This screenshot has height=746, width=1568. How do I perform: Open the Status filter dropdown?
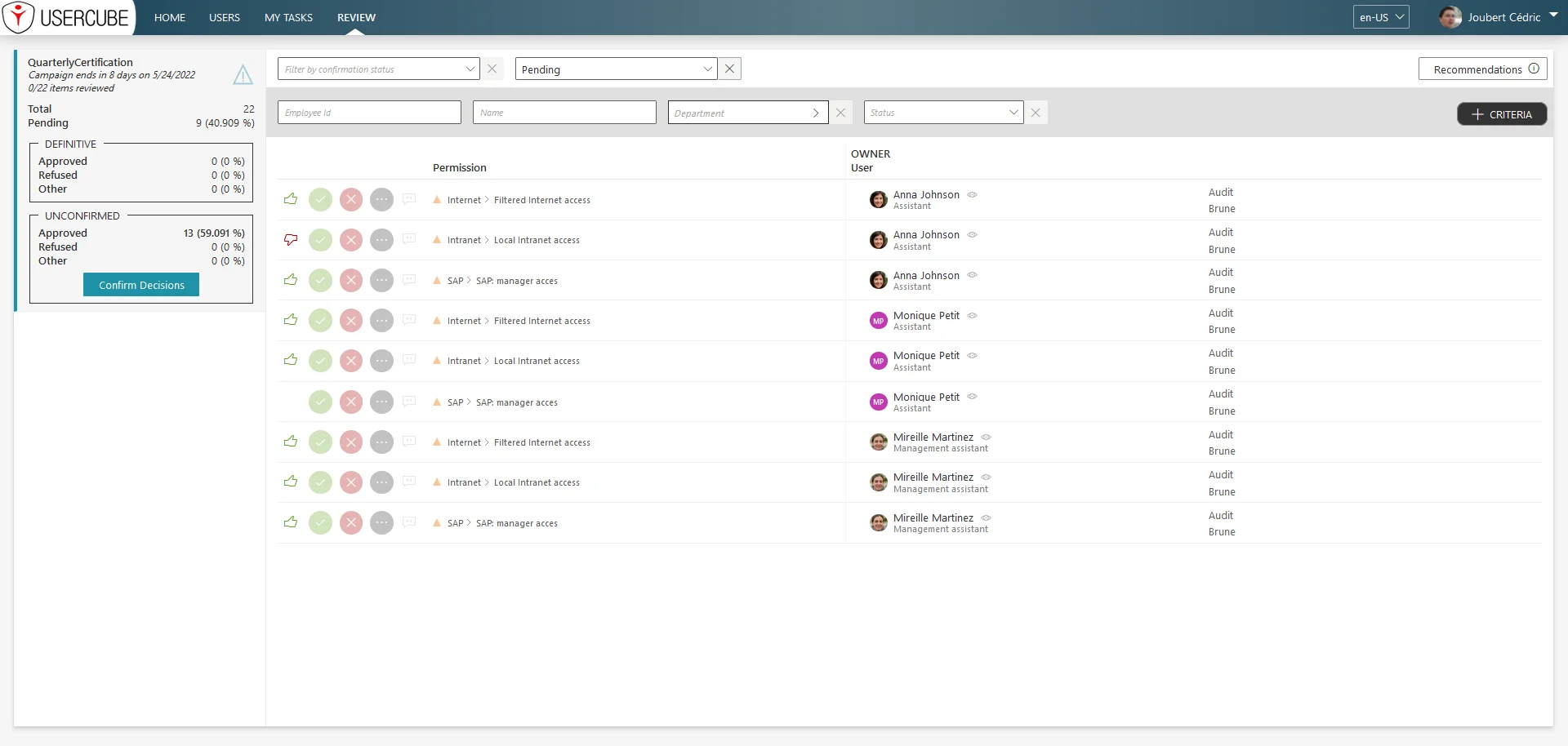[x=943, y=113]
